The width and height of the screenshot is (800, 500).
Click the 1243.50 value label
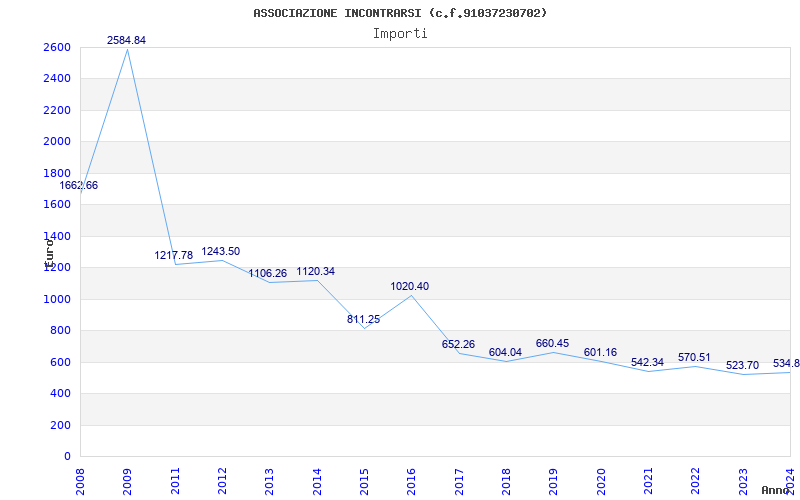pyautogui.click(x=221, y=252)
